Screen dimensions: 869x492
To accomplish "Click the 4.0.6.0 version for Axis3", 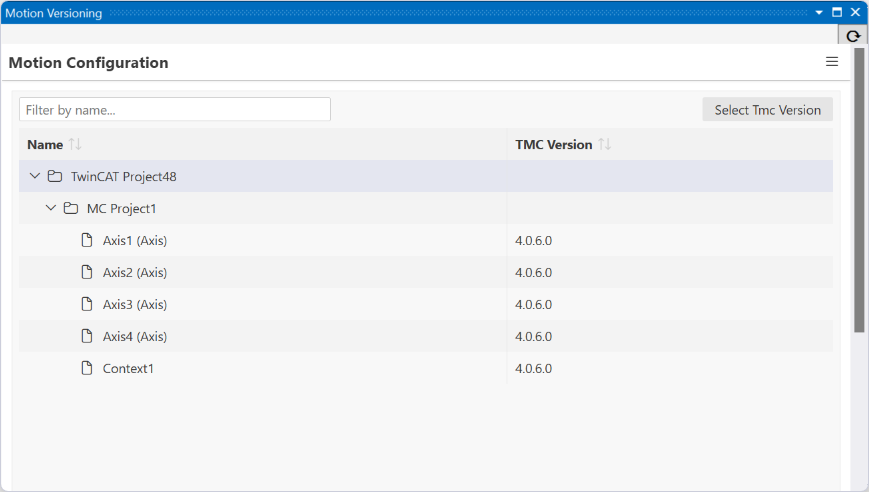I will pos(533,305).
